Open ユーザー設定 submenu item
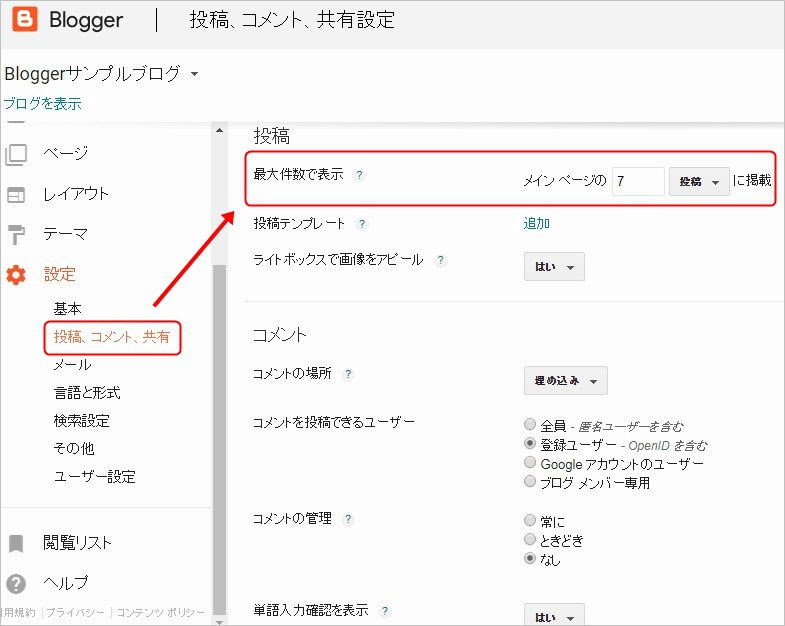Image resolution: width=785 pixels, height=626 pixels. (95, 477)
